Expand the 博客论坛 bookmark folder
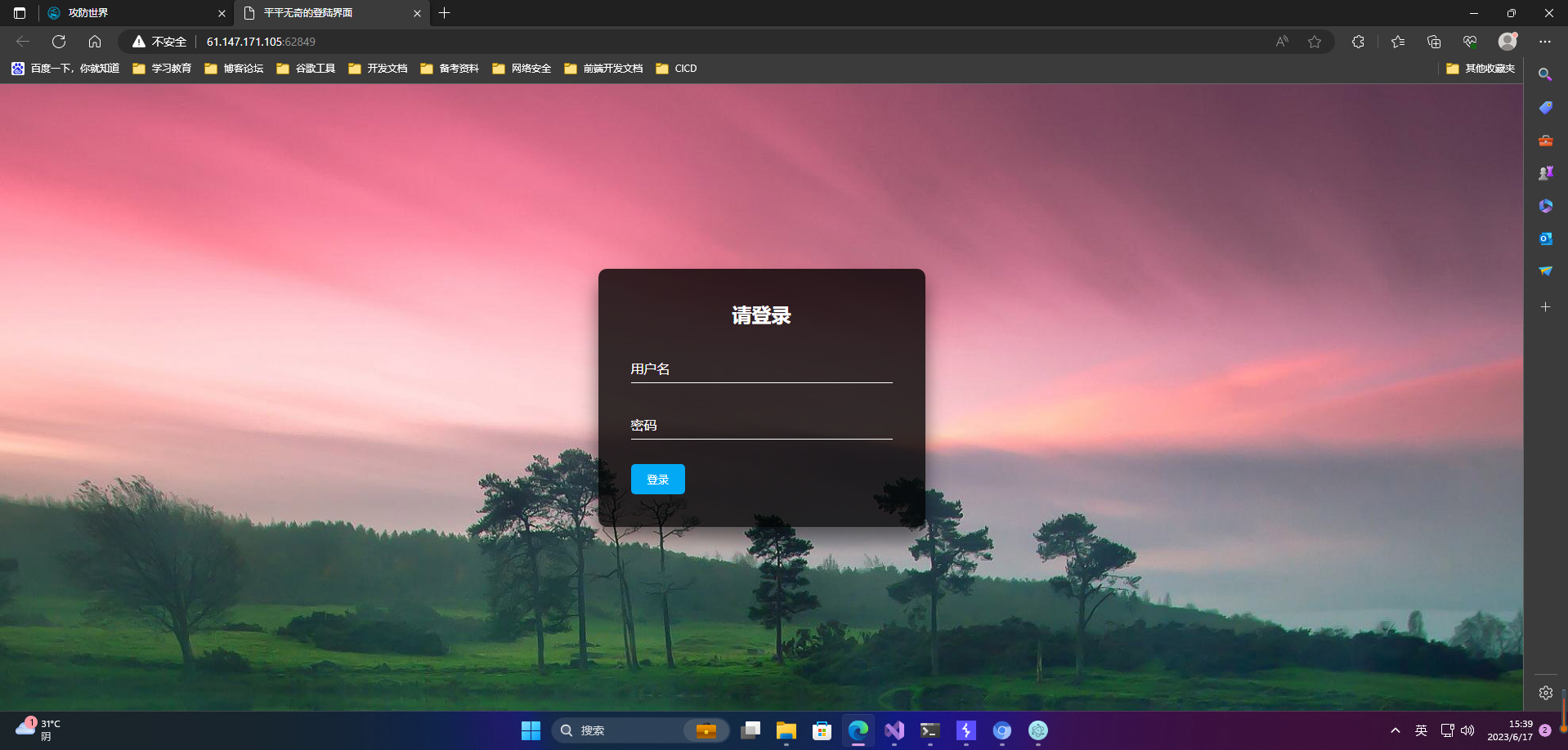 [234, 69]
